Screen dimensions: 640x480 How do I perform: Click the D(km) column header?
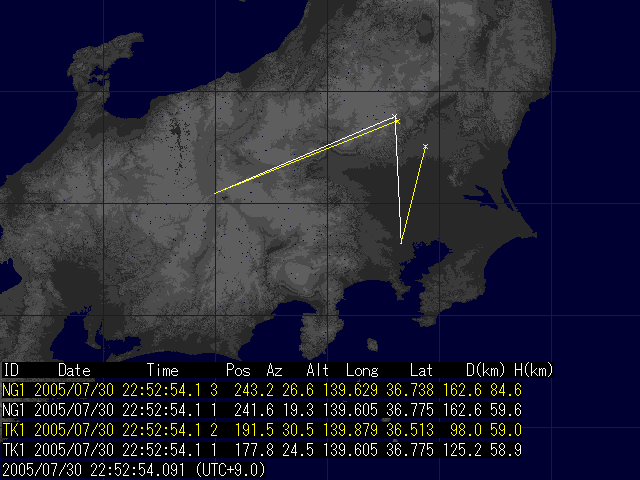click(485, 370)
